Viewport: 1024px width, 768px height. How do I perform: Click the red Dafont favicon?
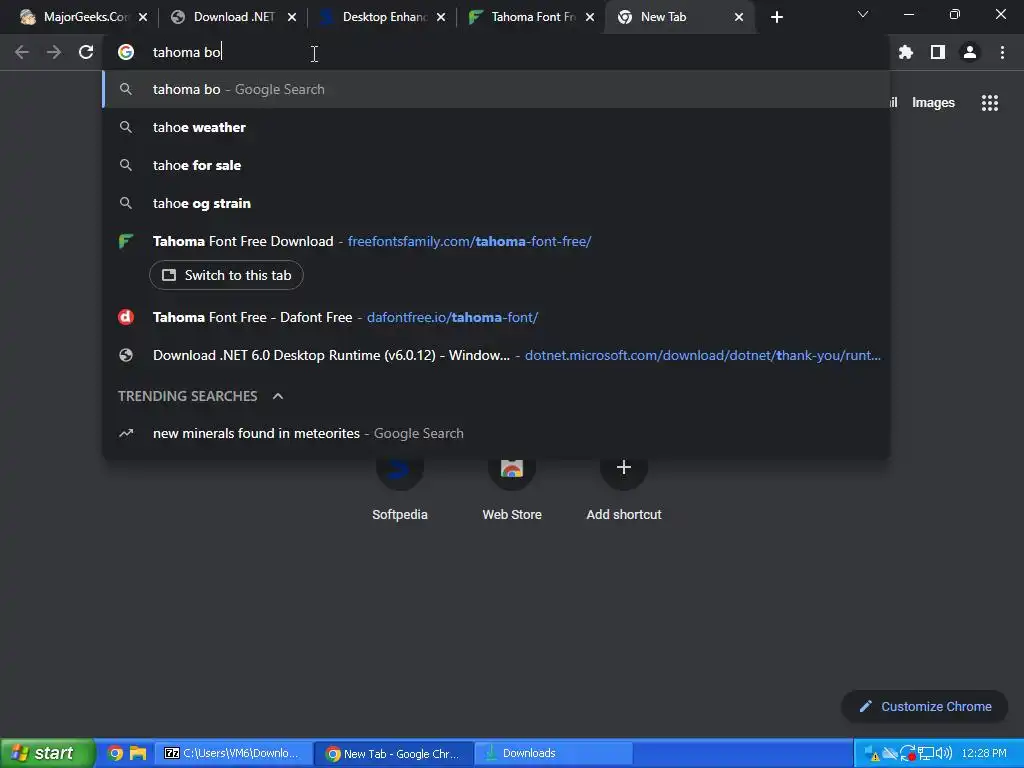click(126, 317)
